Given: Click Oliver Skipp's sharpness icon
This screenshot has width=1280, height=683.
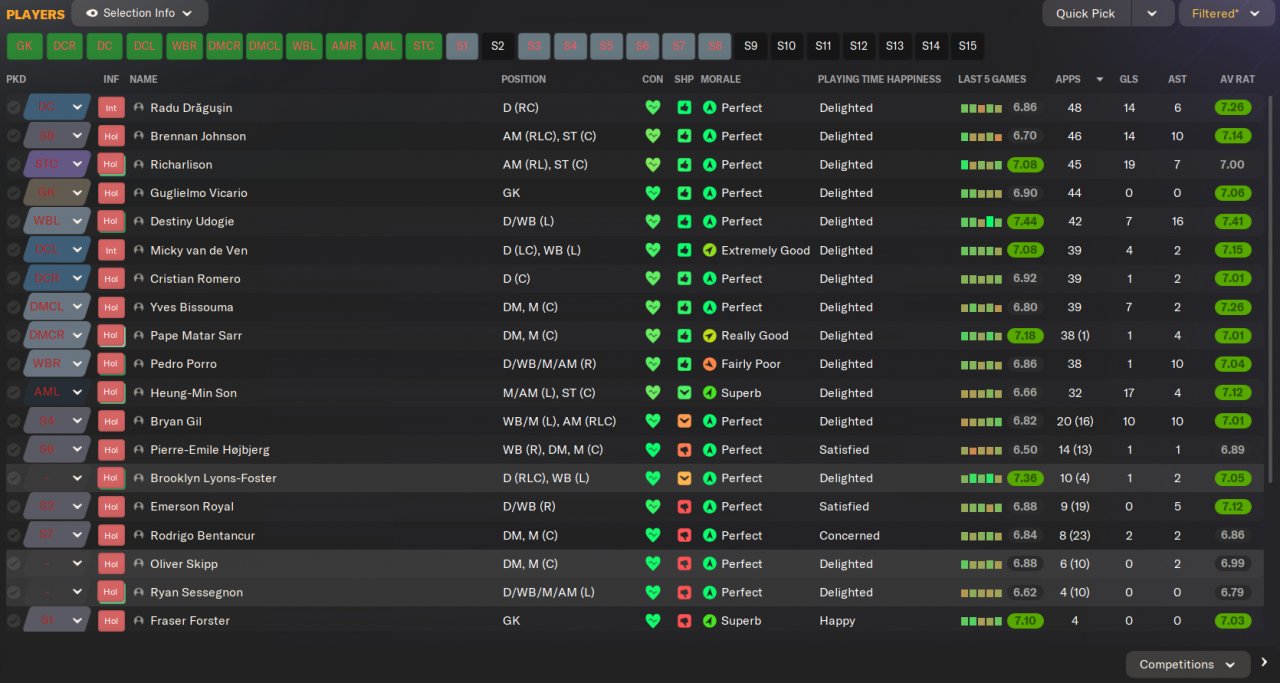Looking at the screenshot, I should (684, 564).
